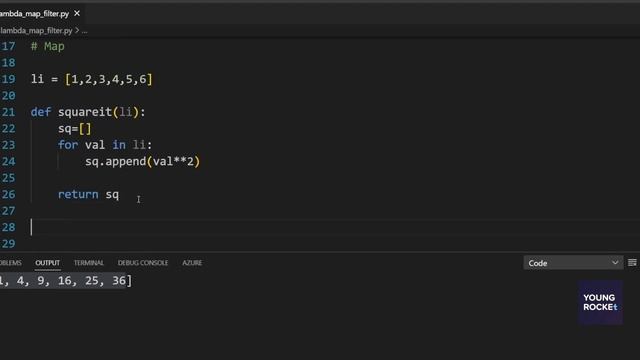Click 'return sq' on line 26

point(88,194)
